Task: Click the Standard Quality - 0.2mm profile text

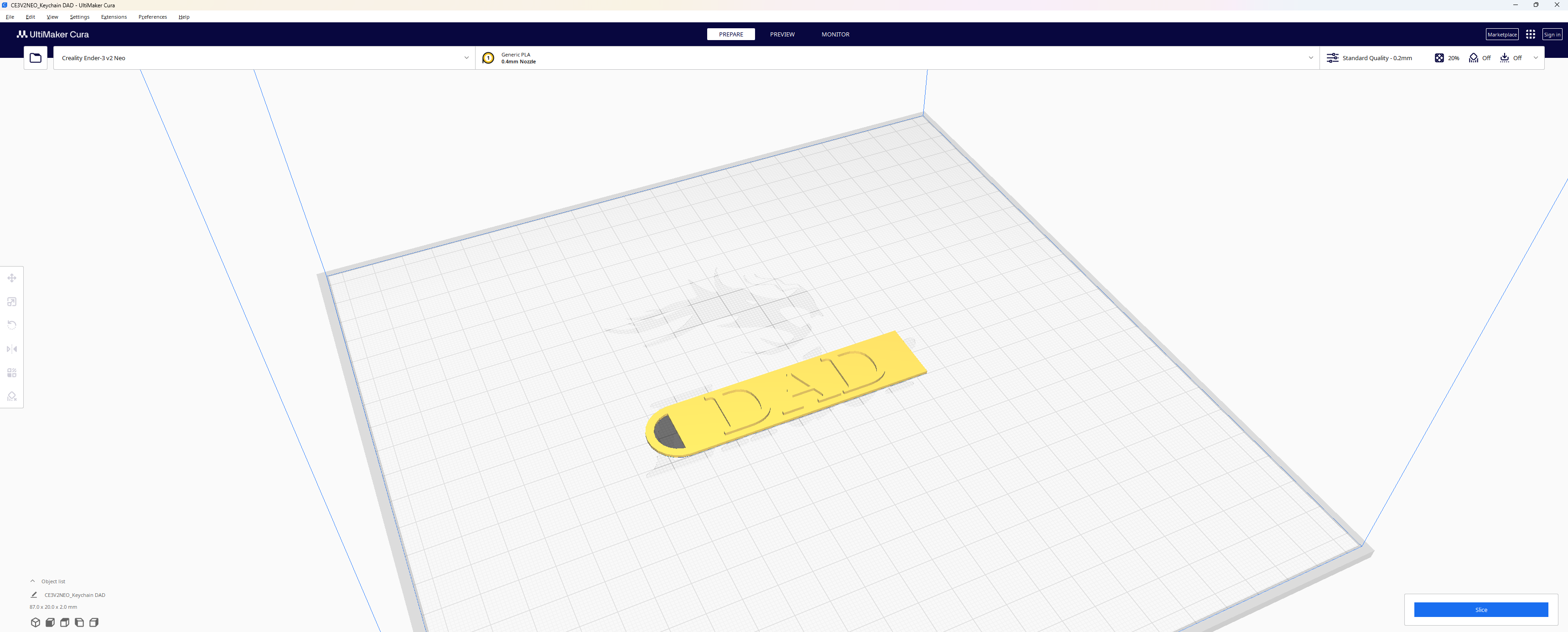Action: pyautogui.click(x=1377, y=58)
